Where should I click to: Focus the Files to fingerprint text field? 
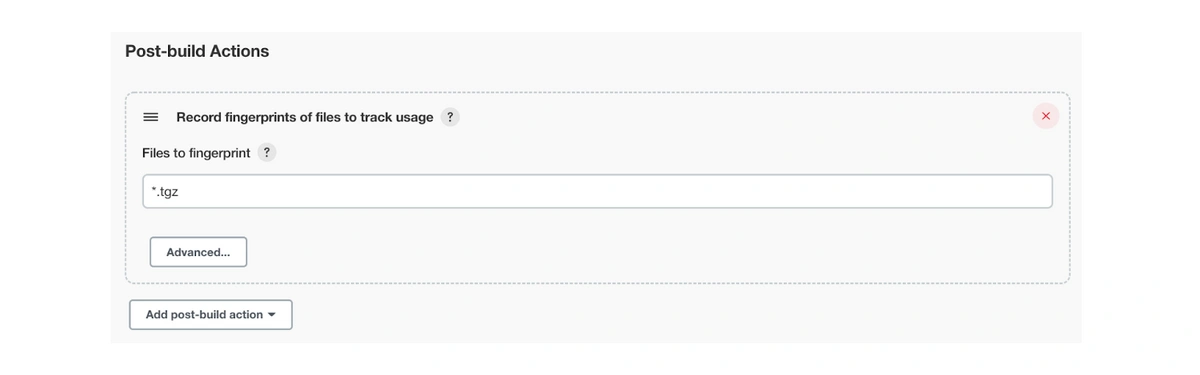(x=597, y=192)
